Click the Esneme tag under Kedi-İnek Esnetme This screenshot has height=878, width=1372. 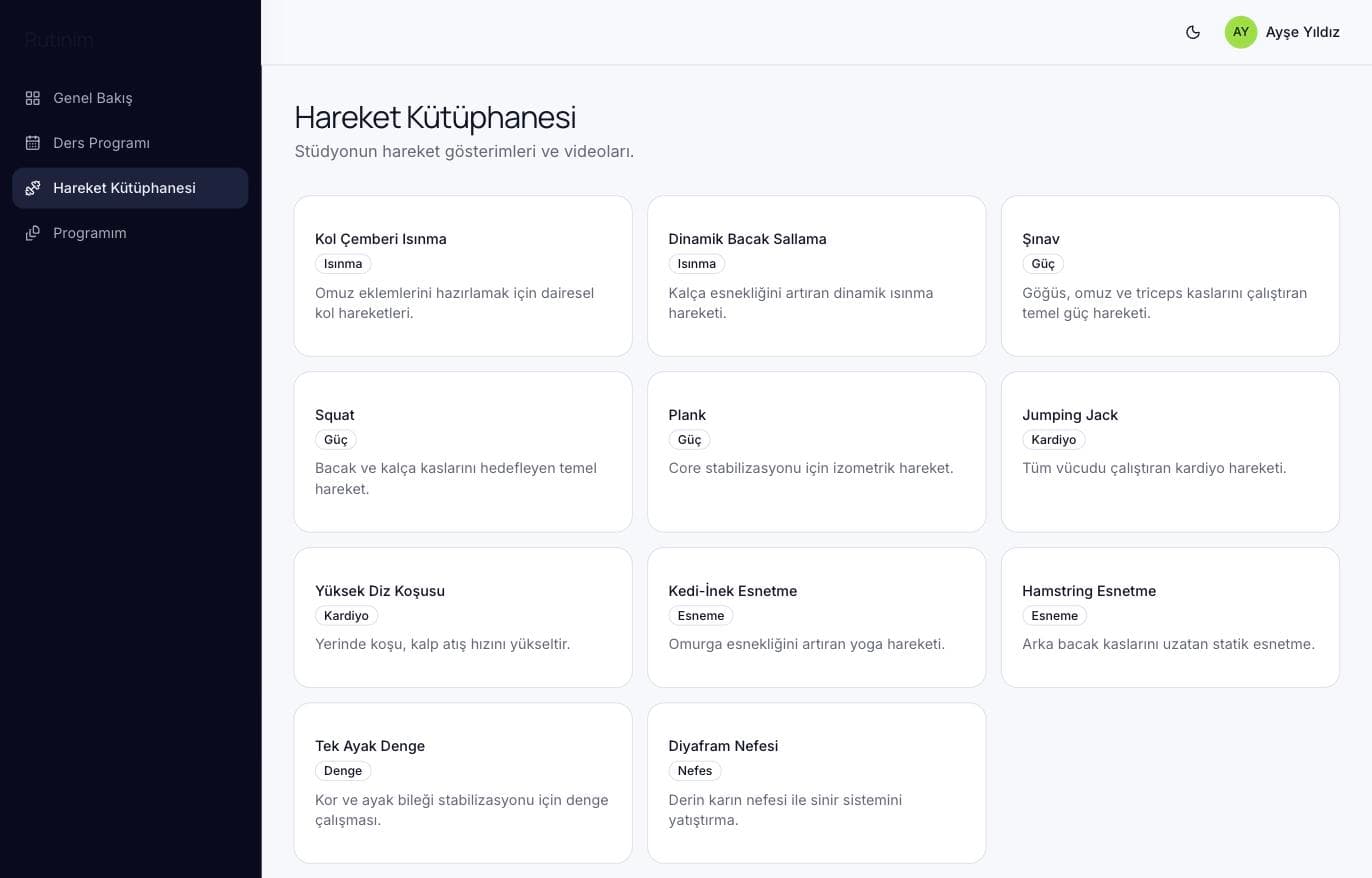701,616
